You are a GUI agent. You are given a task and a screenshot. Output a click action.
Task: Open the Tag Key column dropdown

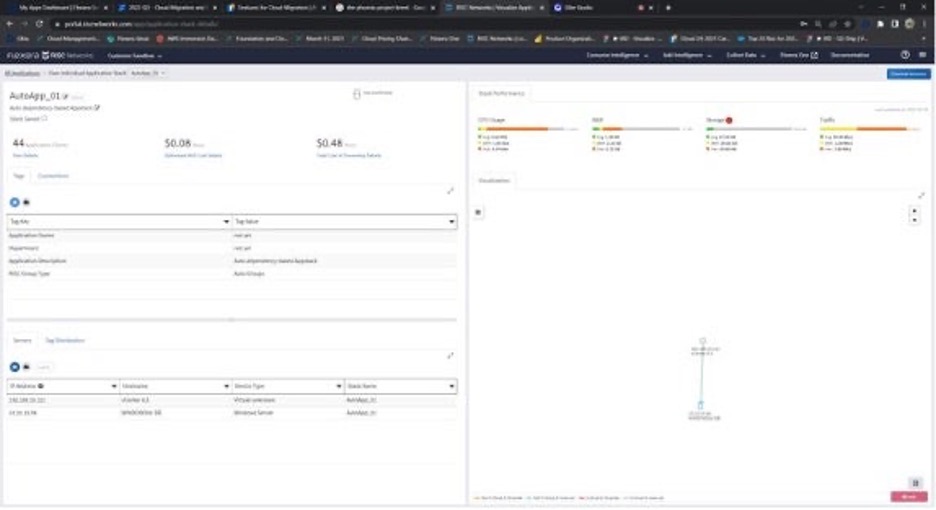click(225, 221)
